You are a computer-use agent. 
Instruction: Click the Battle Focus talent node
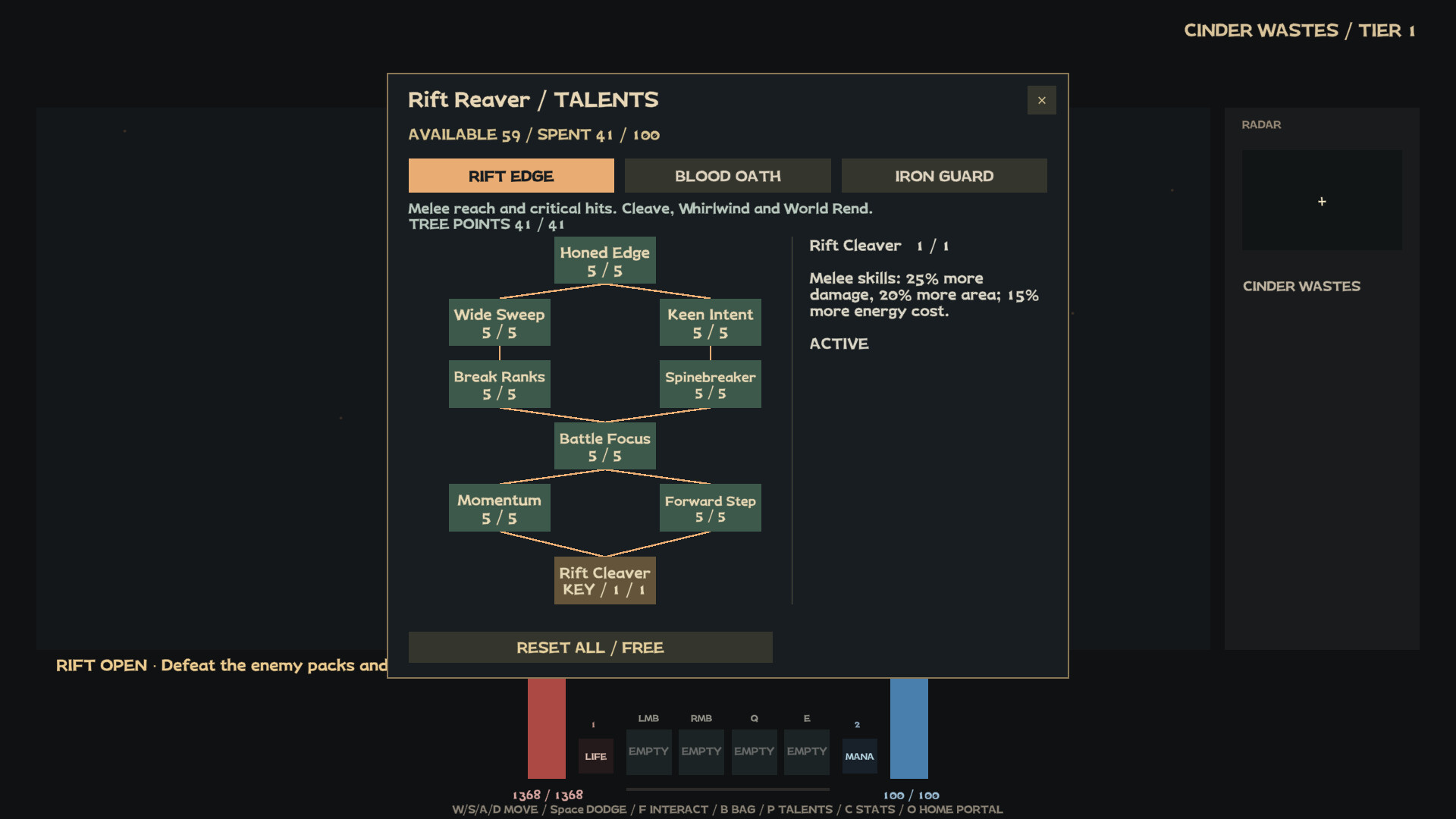604,447
